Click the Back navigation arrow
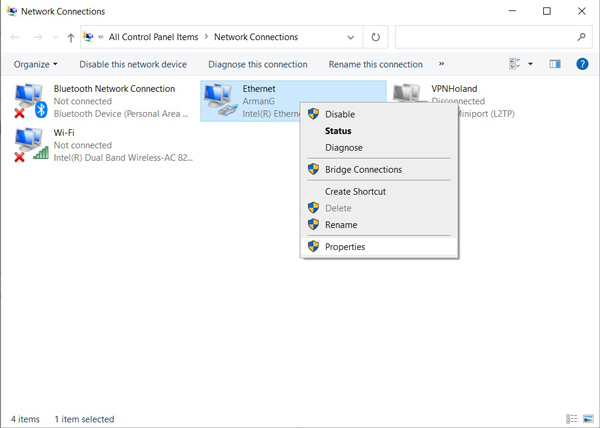 click(15, 37)
